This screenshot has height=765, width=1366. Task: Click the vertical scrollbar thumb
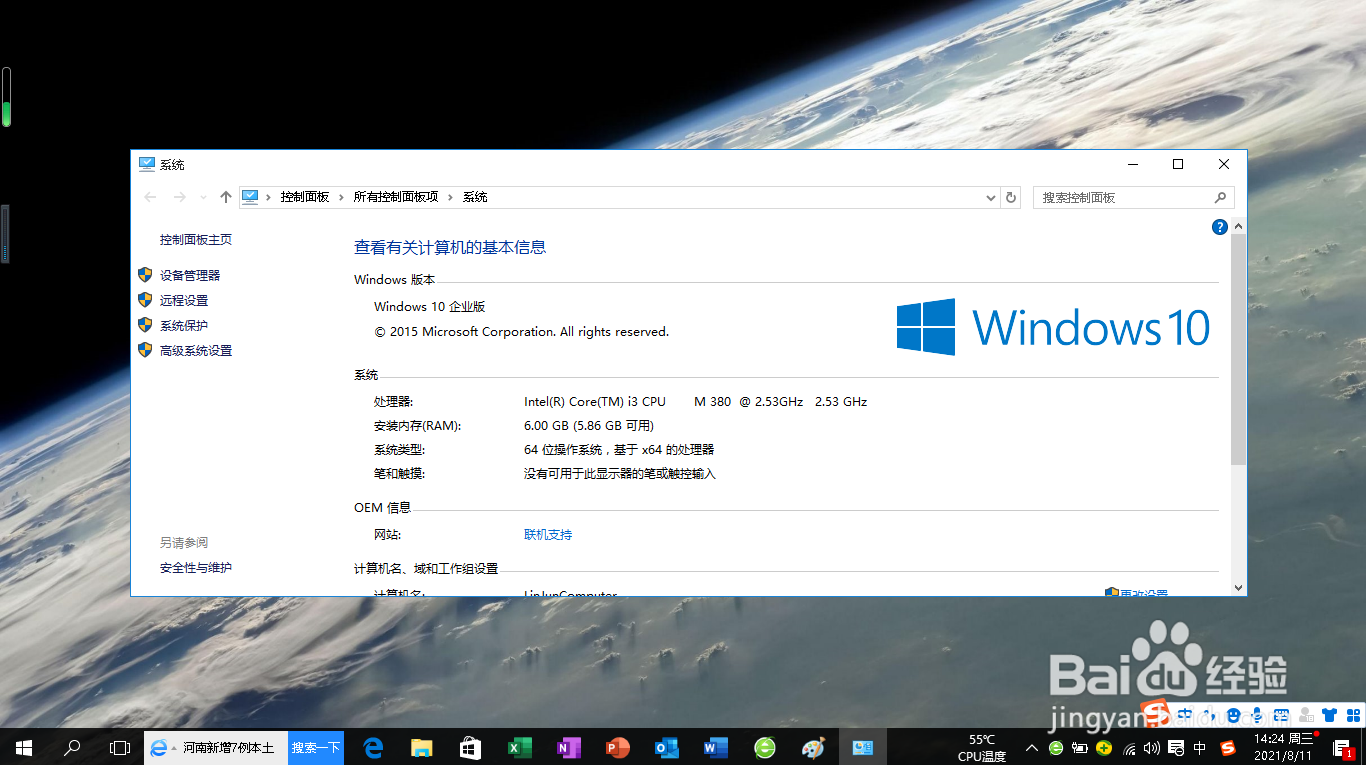click(x=1238, y=350)
